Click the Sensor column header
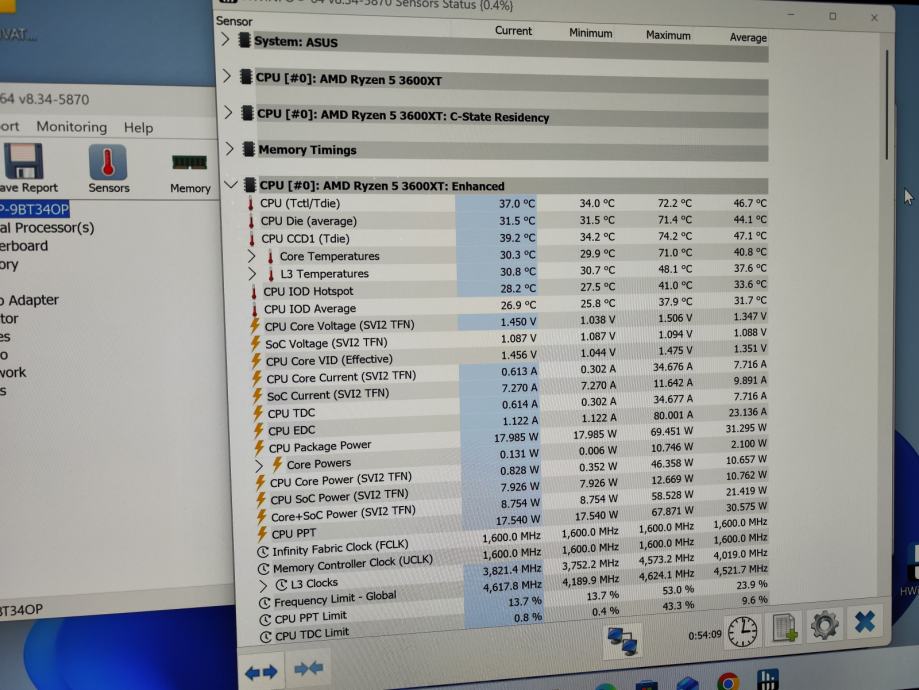The height and width of the screenshot is (690, 919). [234, 21]
